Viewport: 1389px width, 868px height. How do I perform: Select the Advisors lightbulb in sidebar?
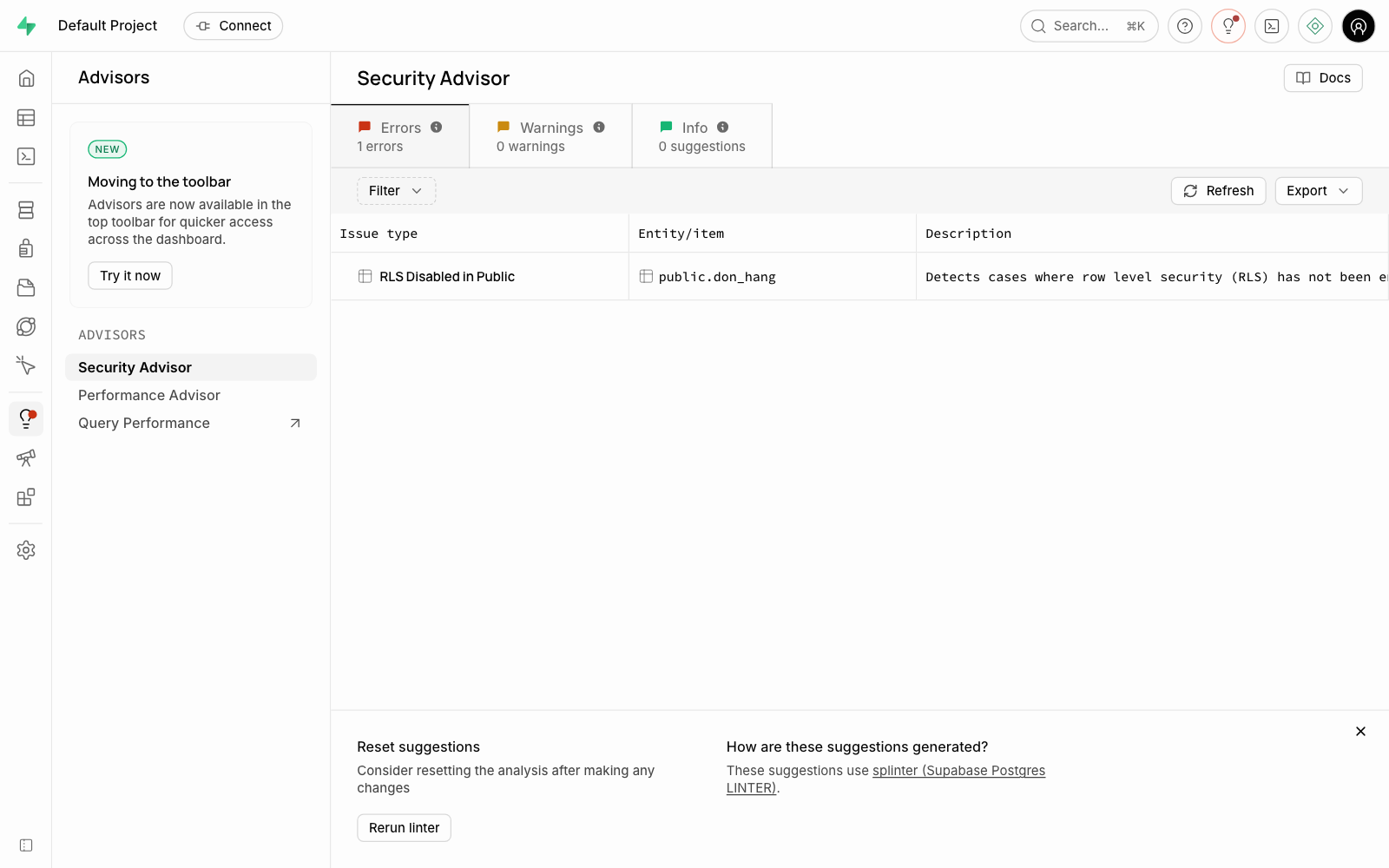tap(26, 419)
